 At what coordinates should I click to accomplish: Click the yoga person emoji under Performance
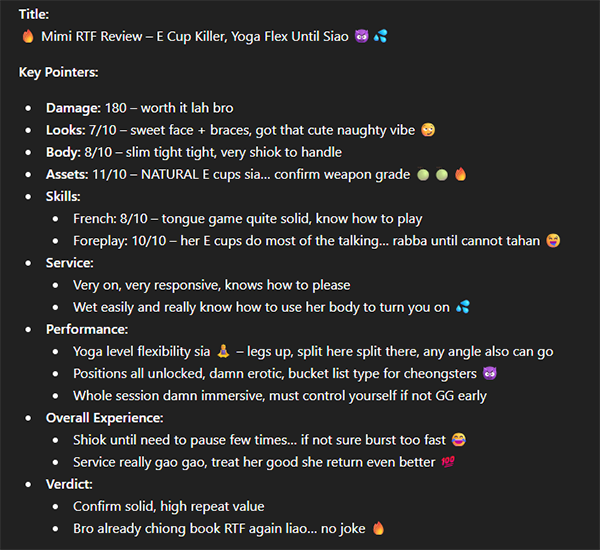click(x=223, y=351)
